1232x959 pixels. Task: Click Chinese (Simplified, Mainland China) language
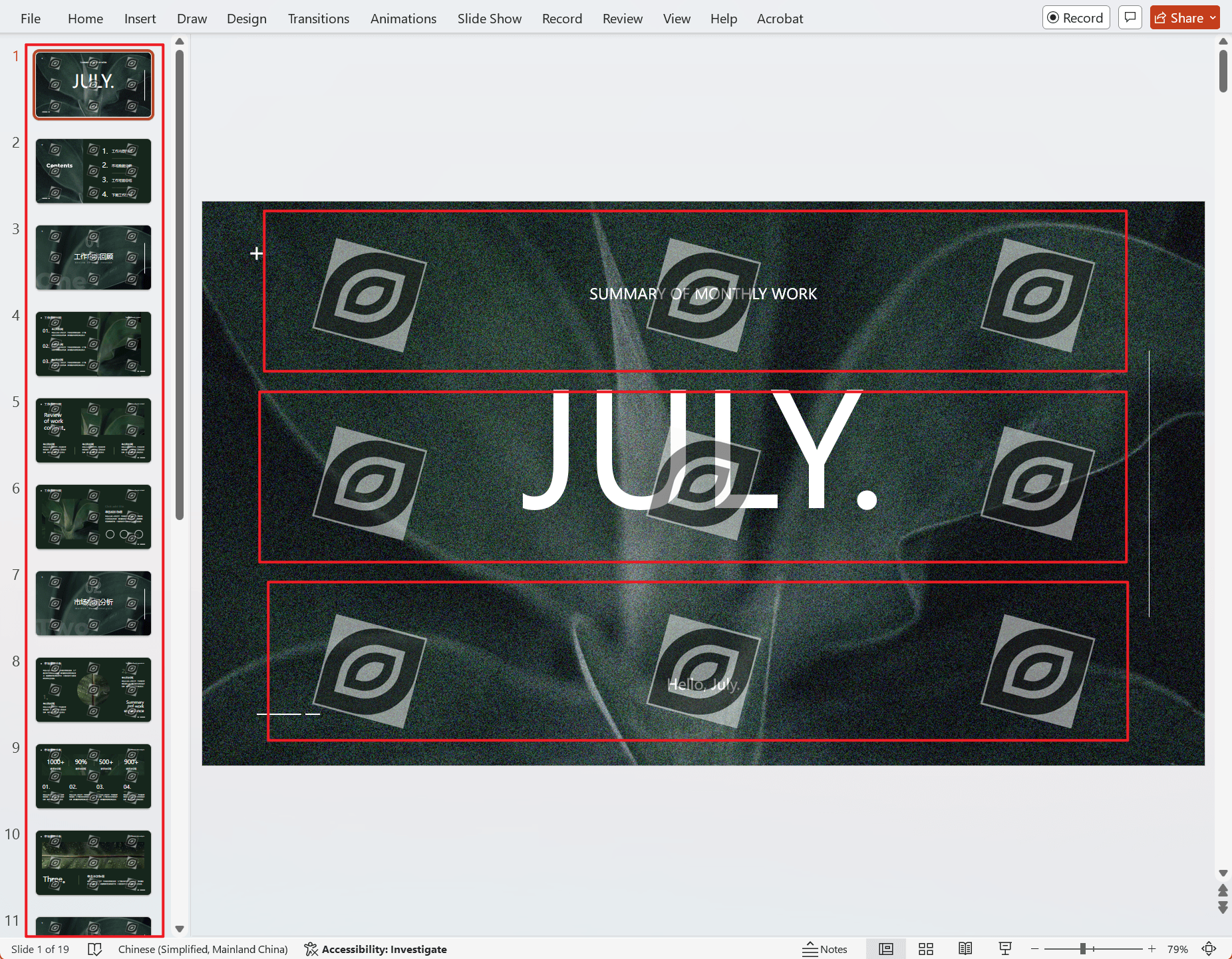coord(203,949)
